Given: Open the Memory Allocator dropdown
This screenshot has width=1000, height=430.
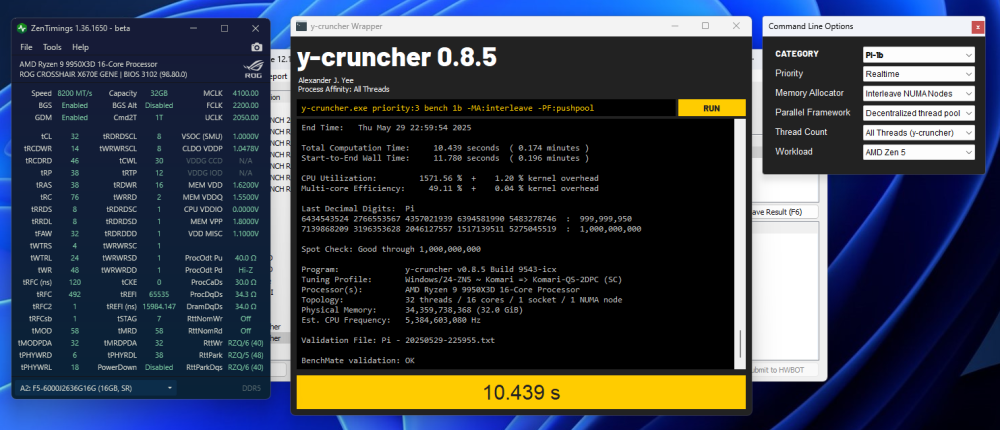Looking at the screenshot, I should (918, 94).
